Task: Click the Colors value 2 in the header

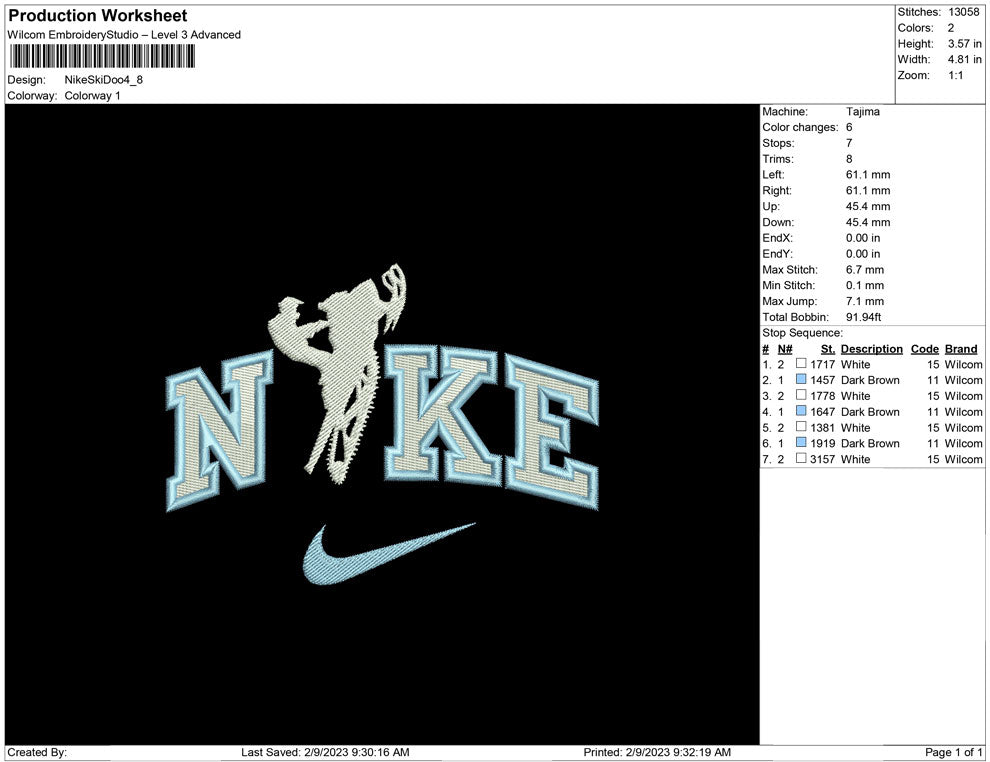Action: [x=951, y=28]
